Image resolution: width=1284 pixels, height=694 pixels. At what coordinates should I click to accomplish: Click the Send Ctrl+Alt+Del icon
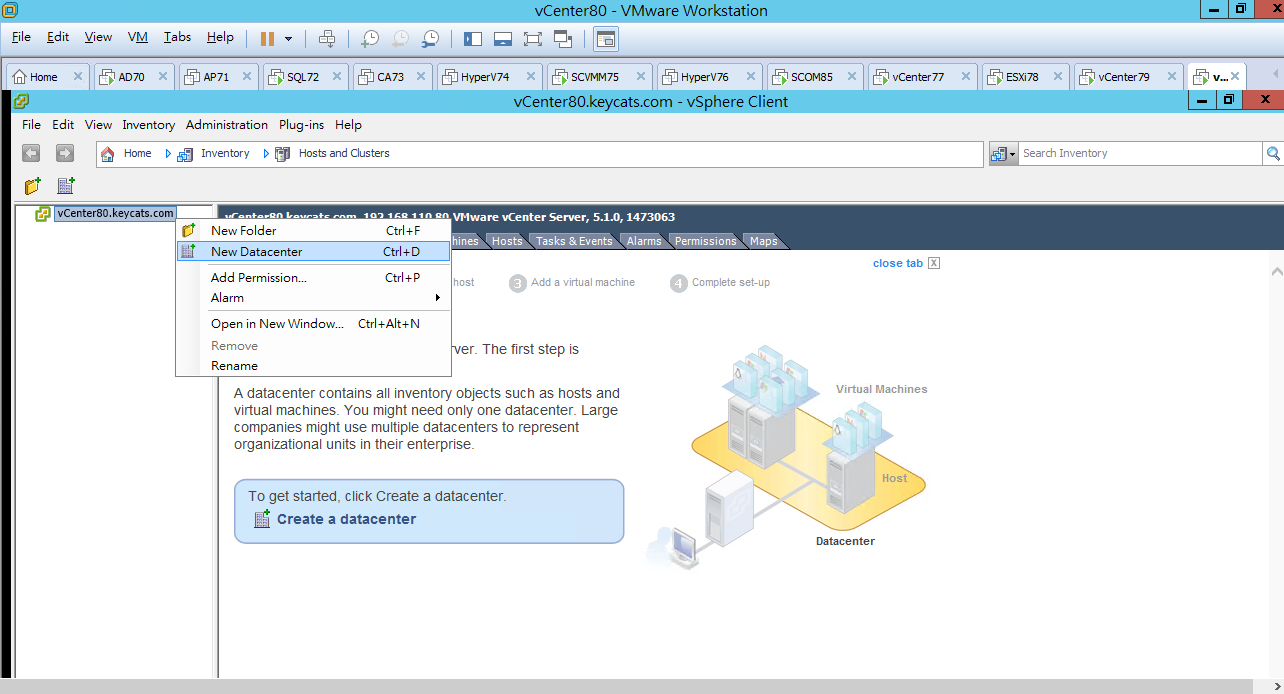(327, 39)
